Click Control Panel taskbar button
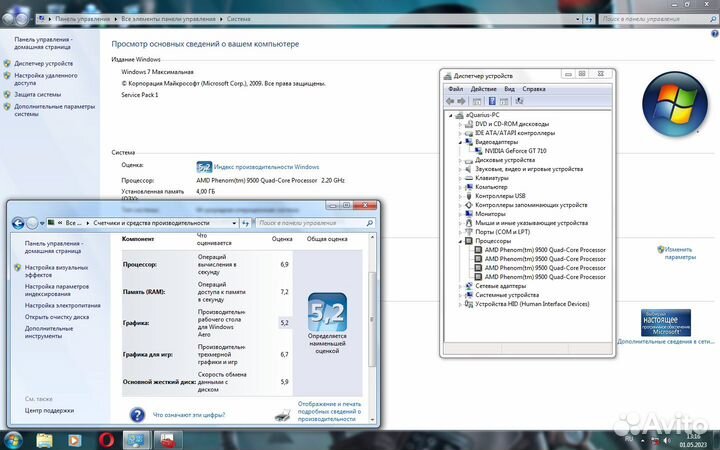Image resolution: width=720 pixels, height=450 pixels. coord(136,440)
